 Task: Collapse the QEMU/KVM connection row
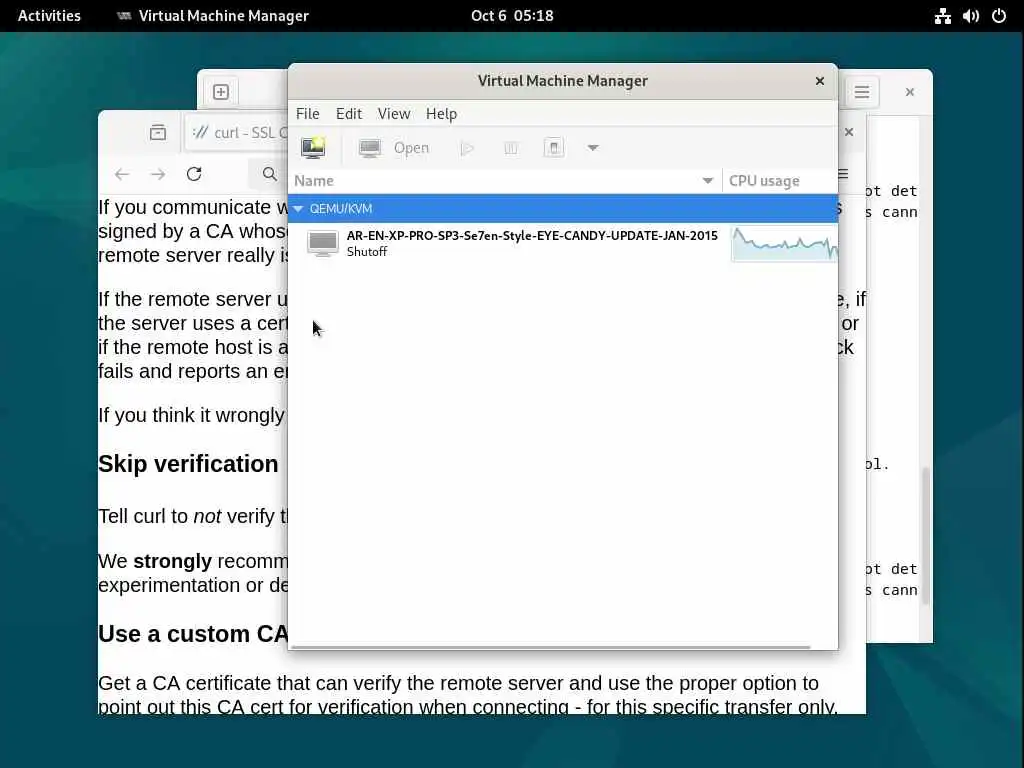point(298,208)
